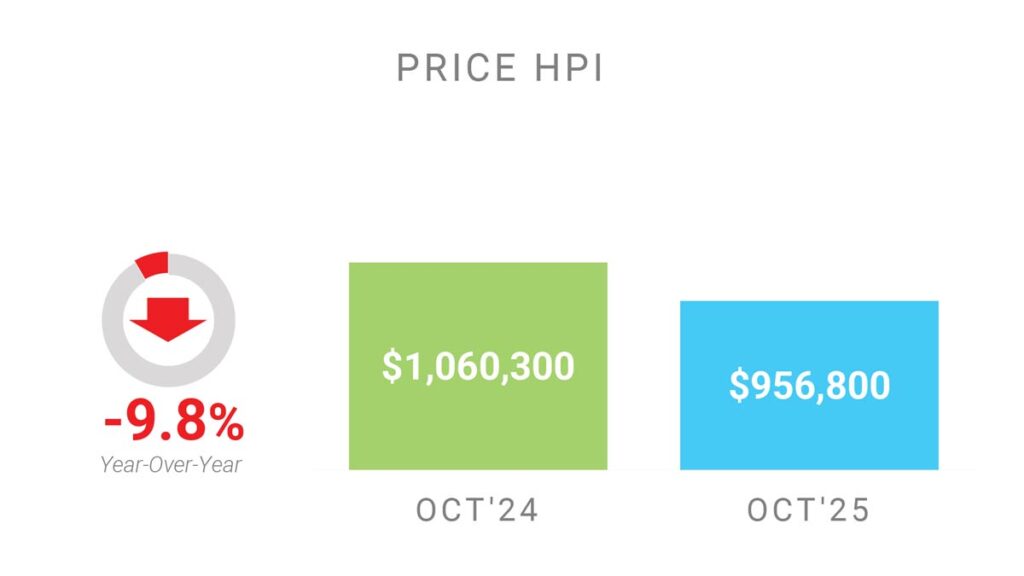The height and width of the screenshot is (576, 1024).
Task: Click the OCT'24 axis label
Action: point(478,510)
